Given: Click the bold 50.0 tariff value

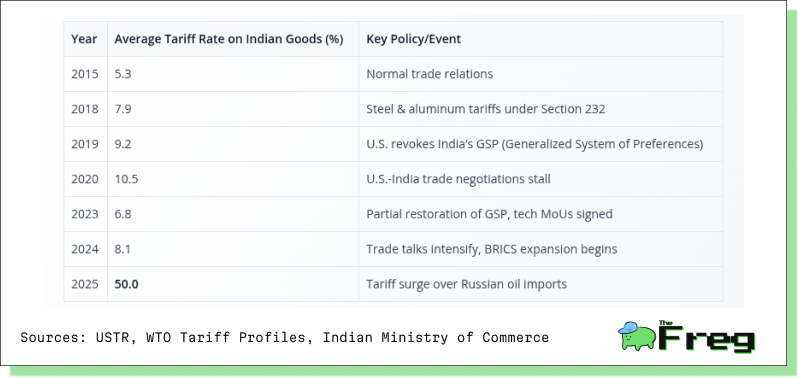Looking at the screenshot, I should tap(126, 284).
